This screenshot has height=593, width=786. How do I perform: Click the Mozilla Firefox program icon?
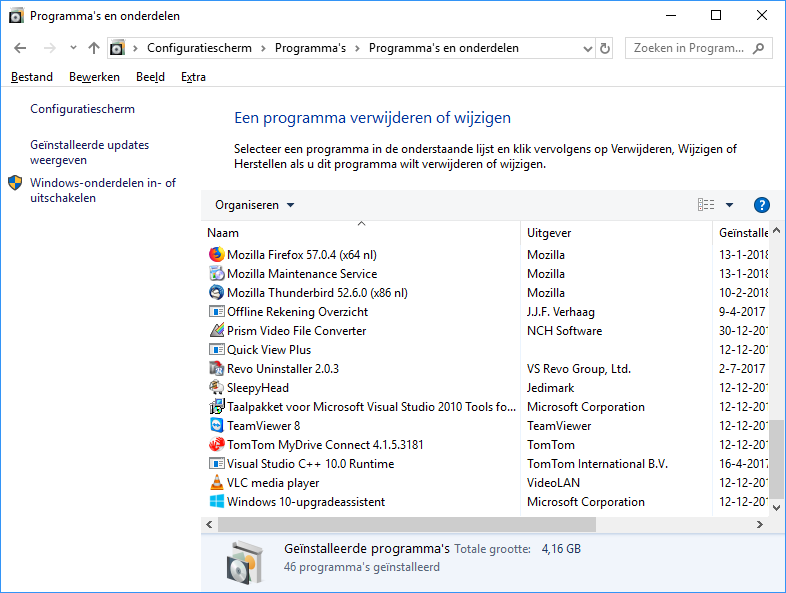tap(217, 254)
